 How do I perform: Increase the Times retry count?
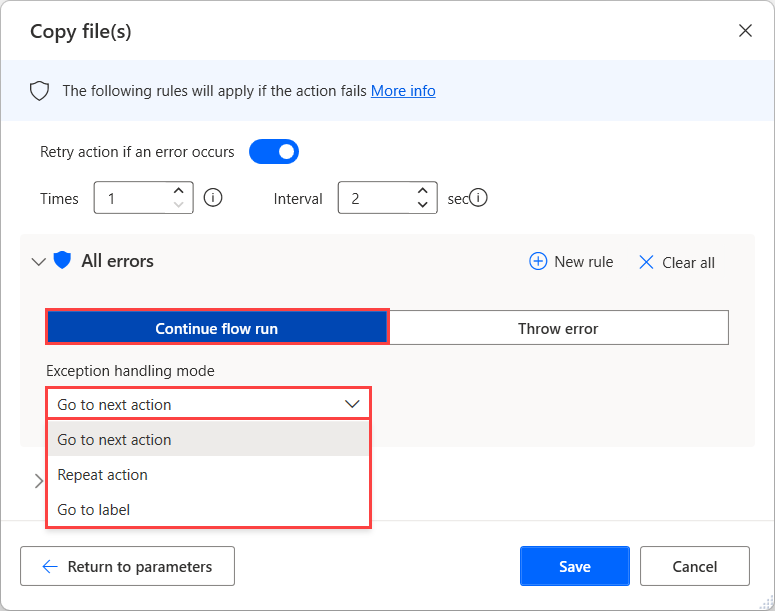(x=178, y=190)
